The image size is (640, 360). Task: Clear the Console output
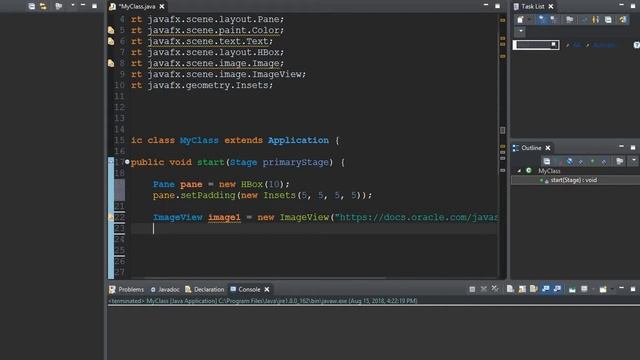510,289
